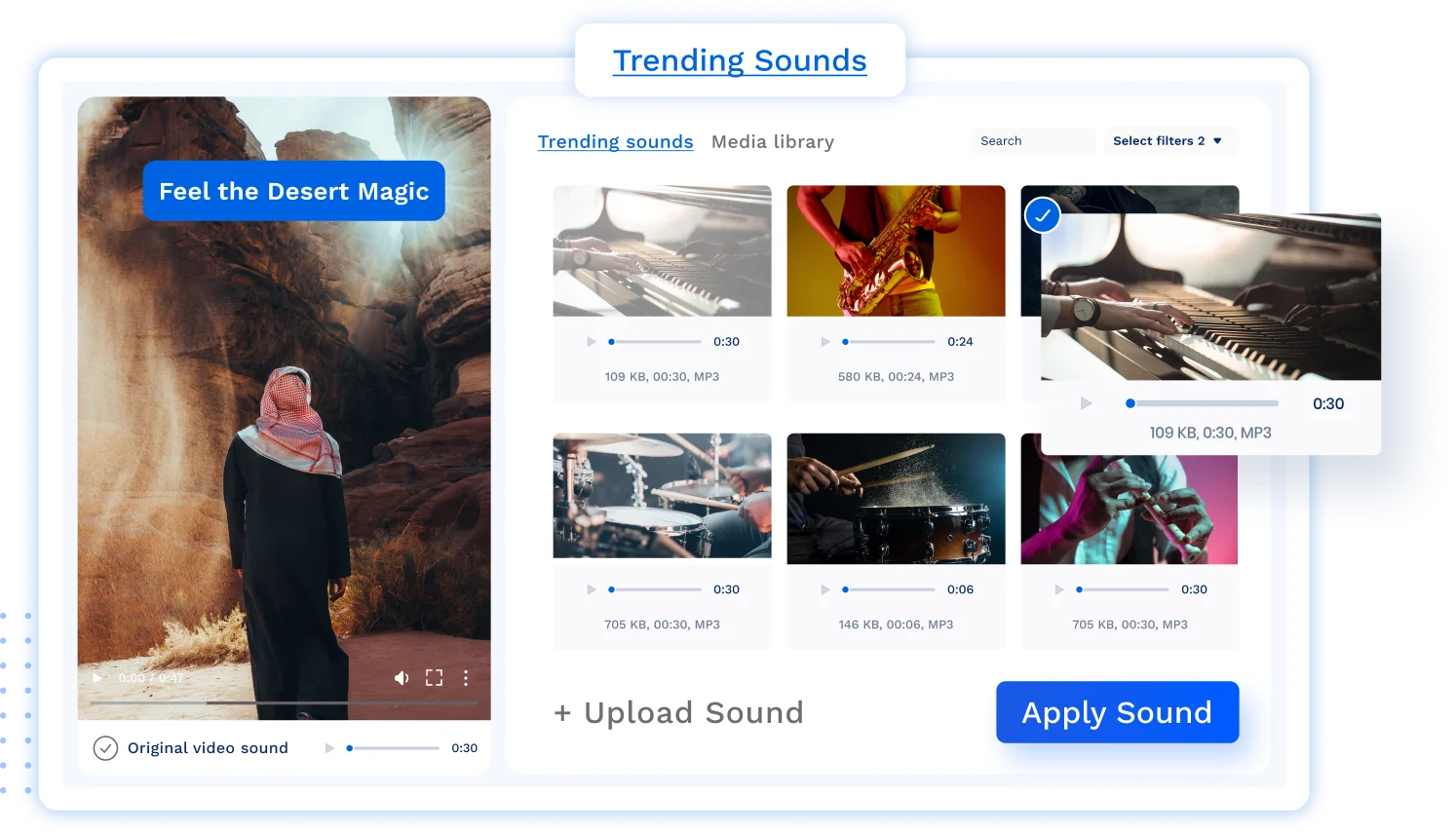Play the drum kit sound clip
This screenshot has width=1456, height=833.
coord(592,589)
